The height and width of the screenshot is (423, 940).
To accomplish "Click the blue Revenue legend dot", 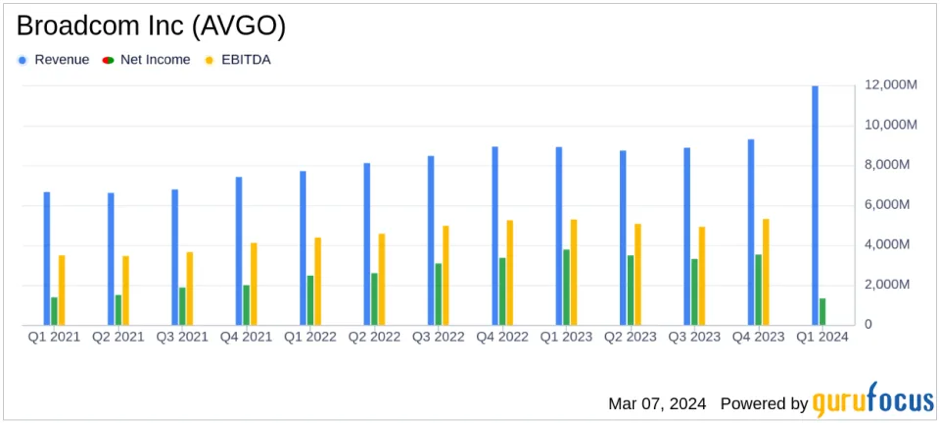I will [x=23, y=60].
